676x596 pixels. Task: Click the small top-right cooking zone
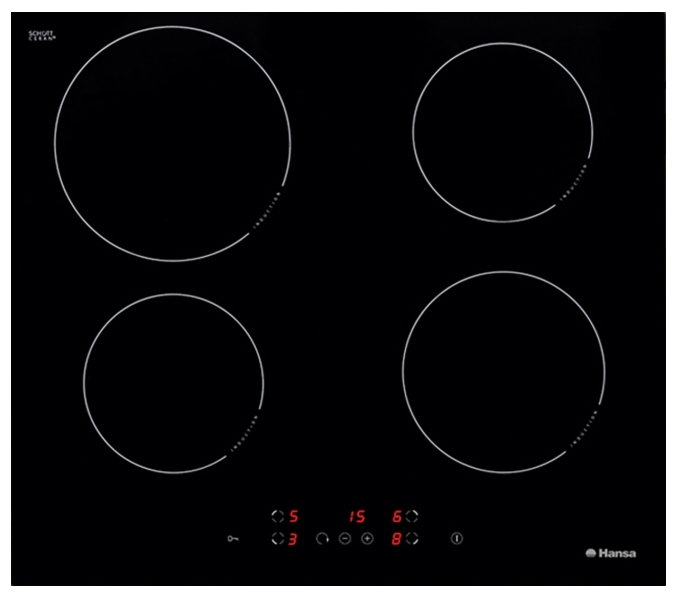[504, 131]
